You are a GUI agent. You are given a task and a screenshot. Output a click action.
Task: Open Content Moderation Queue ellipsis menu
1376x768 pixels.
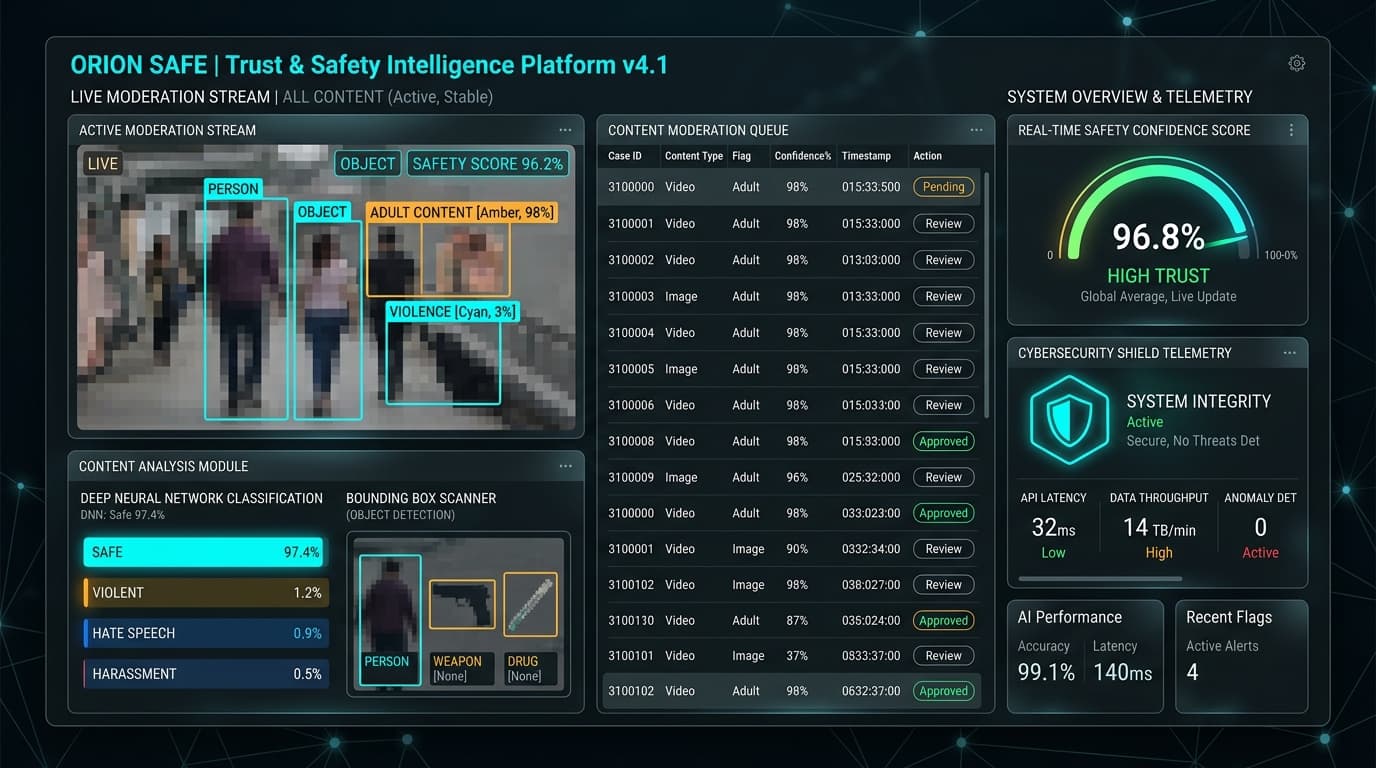[x=976, y=130]
